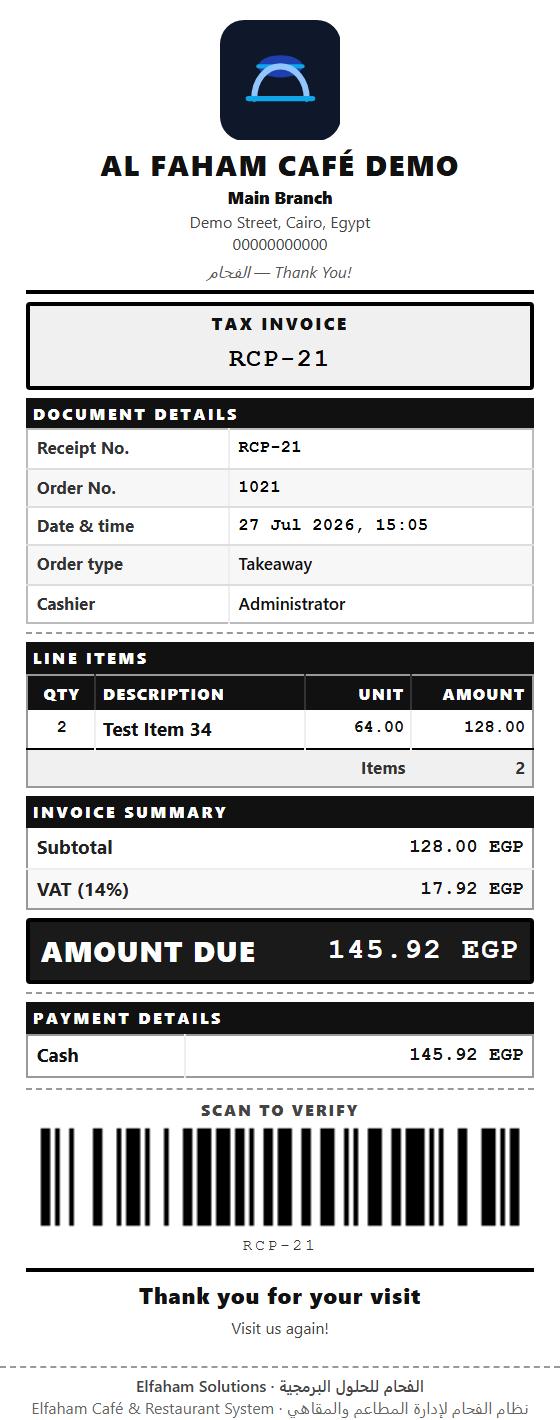Image resolution: width=560 pixels, height=1420 pixels.
Task: Click the Line Items section header
Action: 280,658
